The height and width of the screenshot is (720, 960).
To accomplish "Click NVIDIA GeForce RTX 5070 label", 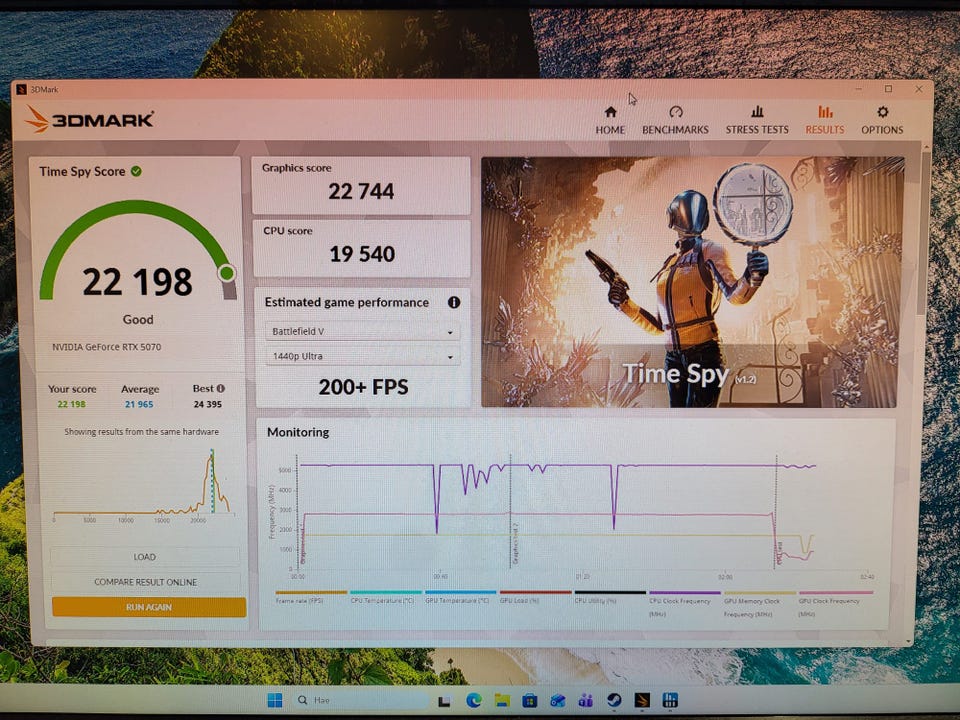I will coord(107,347).
